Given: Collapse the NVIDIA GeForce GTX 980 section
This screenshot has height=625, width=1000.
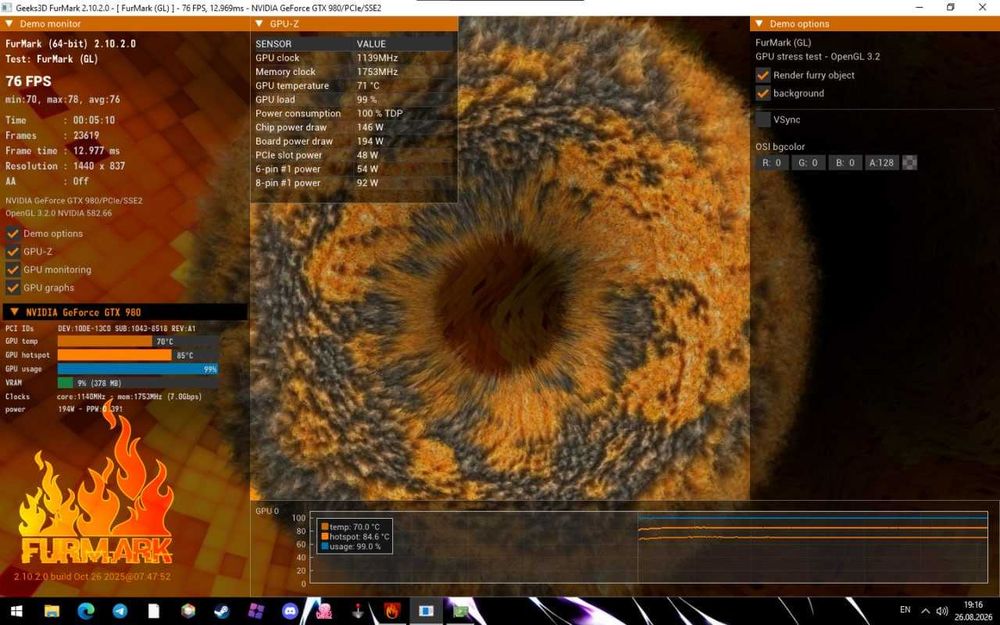Looking at the screenshot, I should click(x=13, y=312).
